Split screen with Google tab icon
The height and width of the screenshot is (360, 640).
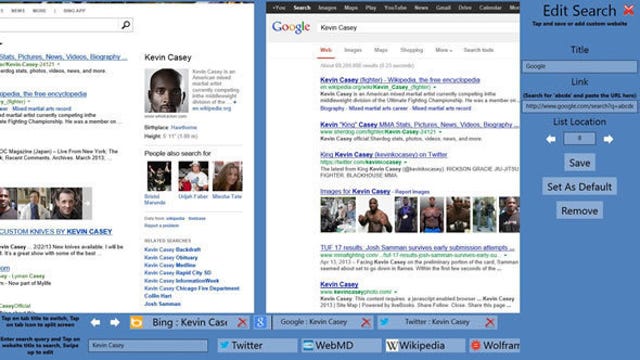pos(260,322)
